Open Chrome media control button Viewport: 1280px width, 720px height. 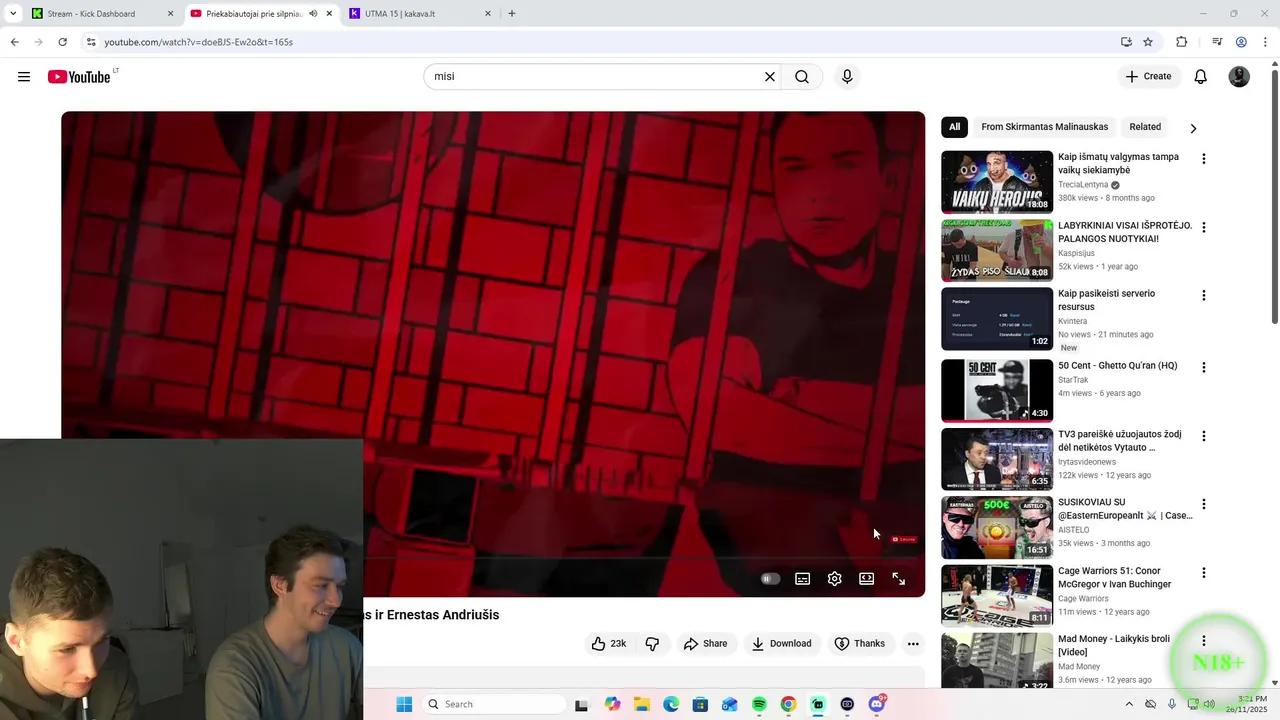pos(1217,42)
